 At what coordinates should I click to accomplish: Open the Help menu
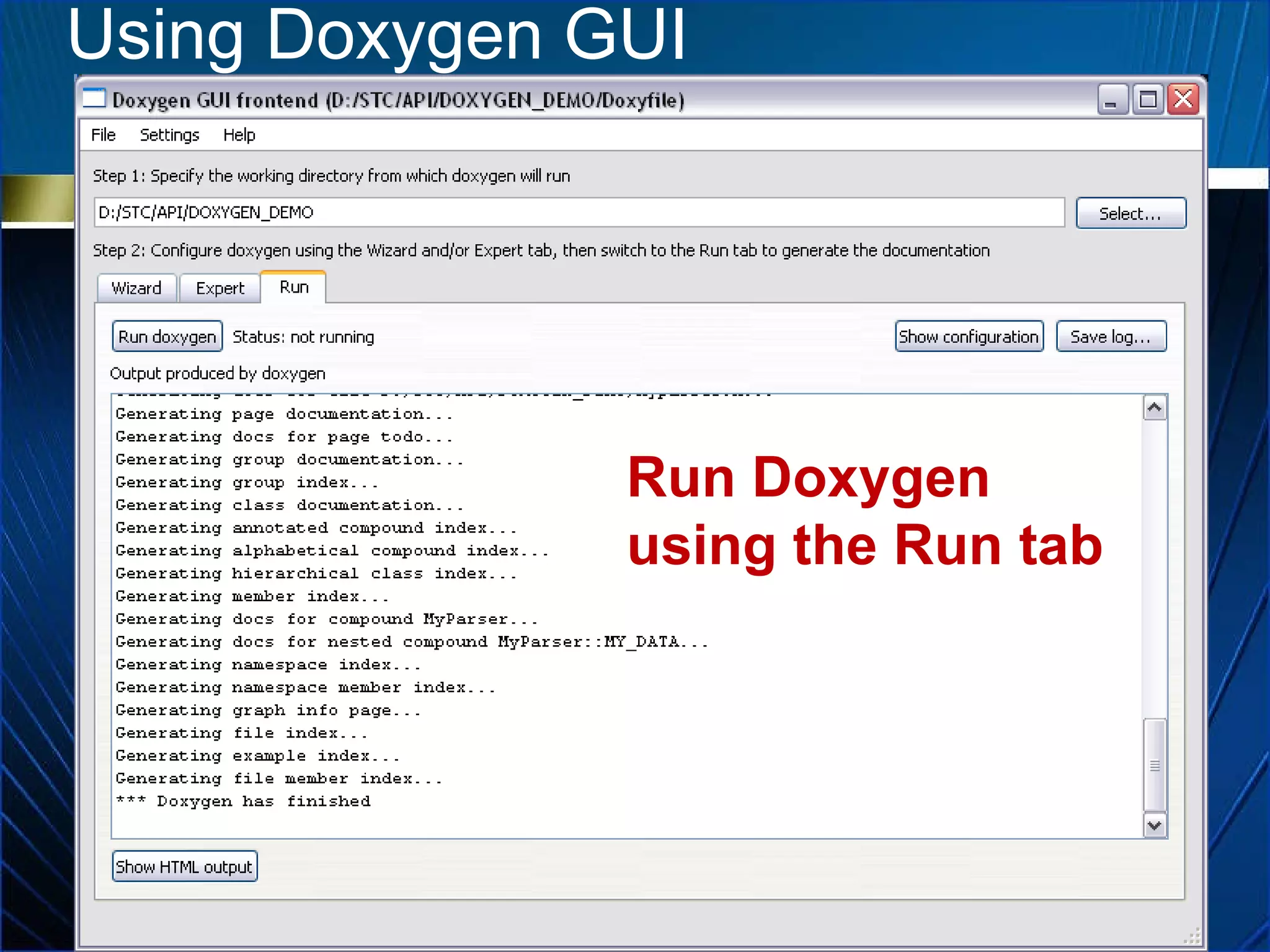tap(239, 134)
